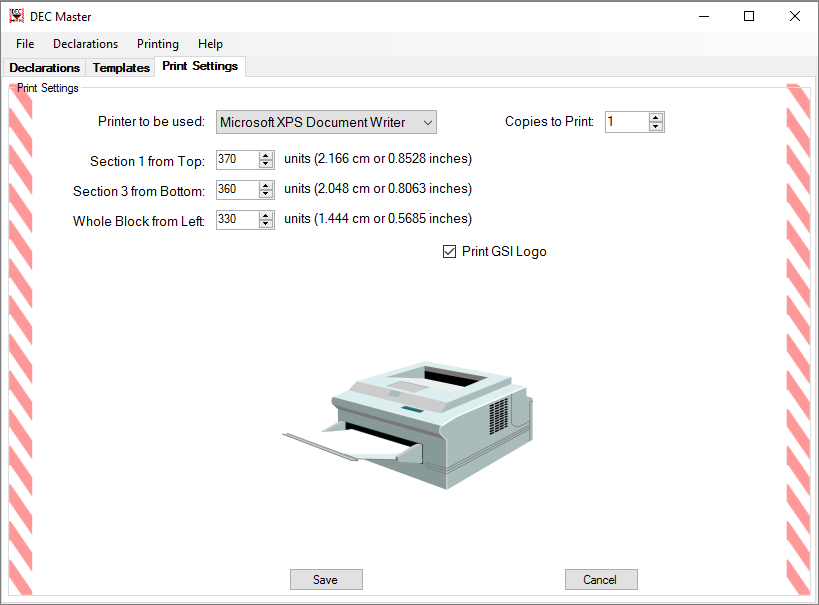Open the Printer to be used dropdown
The height and width of the screenshot is (605, 819).
pos(327,122)
